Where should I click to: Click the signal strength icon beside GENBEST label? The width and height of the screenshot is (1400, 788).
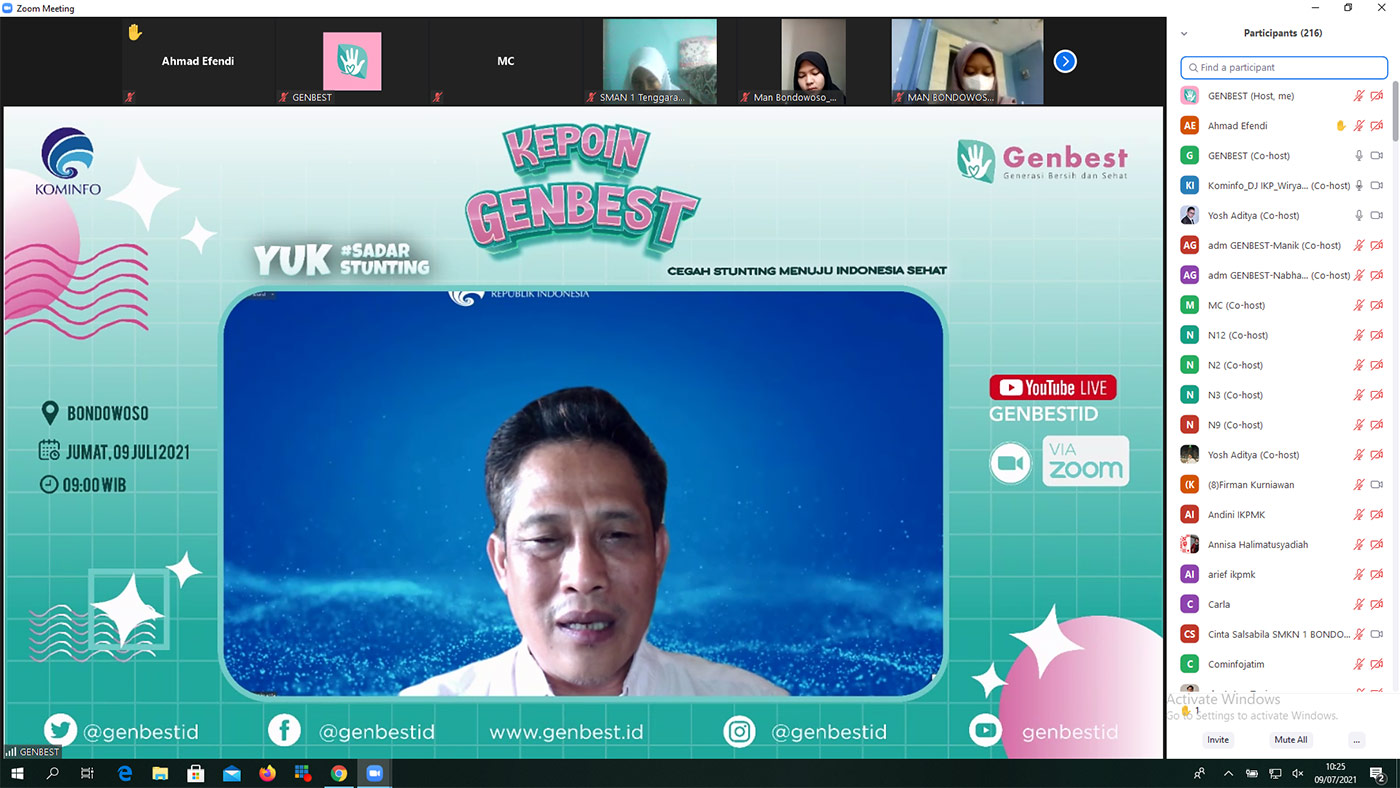tap(11, 752)
